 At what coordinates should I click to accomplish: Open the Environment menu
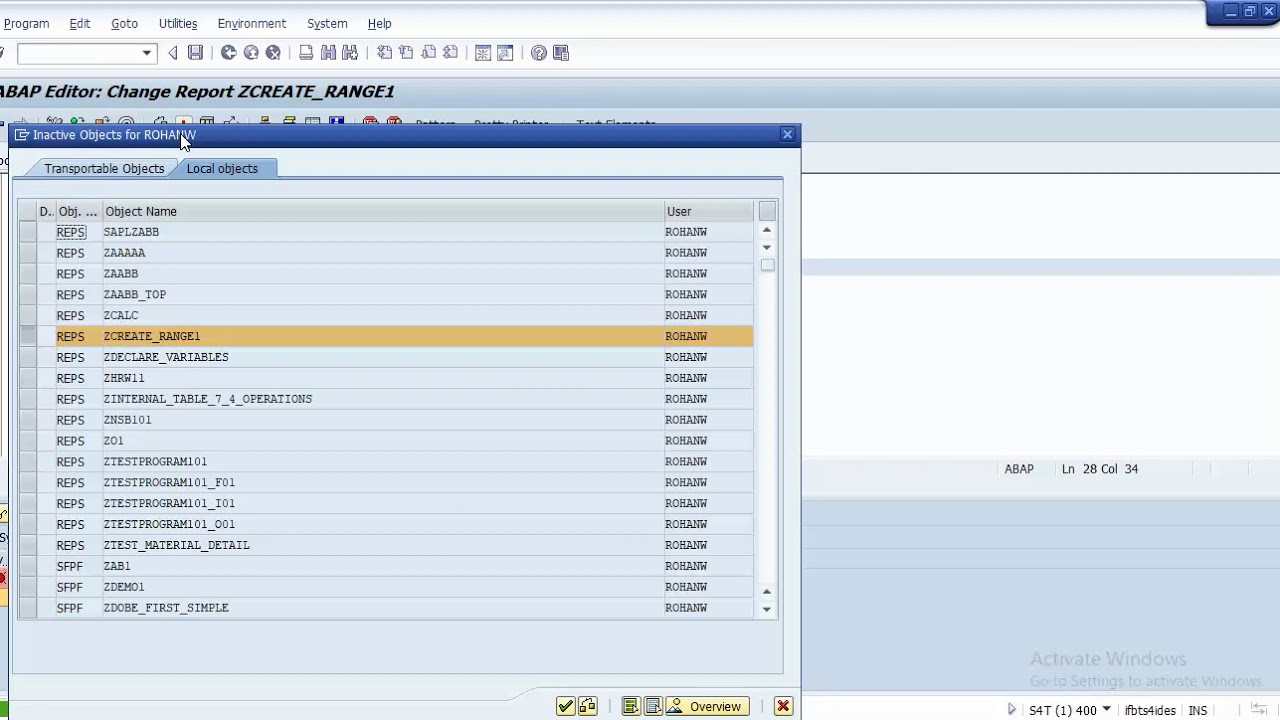click(252, 23)
